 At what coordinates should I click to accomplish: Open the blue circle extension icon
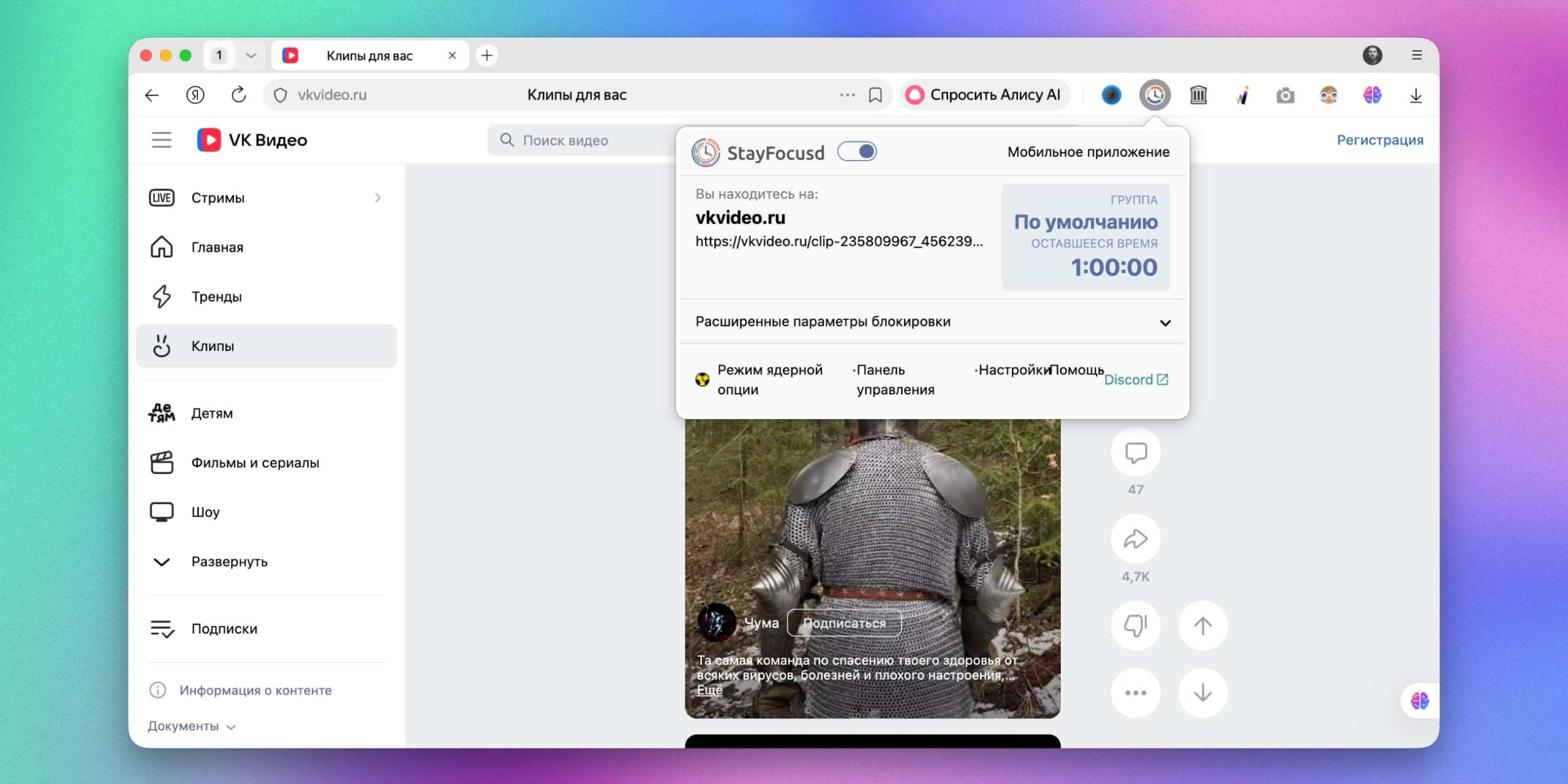click(x=1112, y=95)
